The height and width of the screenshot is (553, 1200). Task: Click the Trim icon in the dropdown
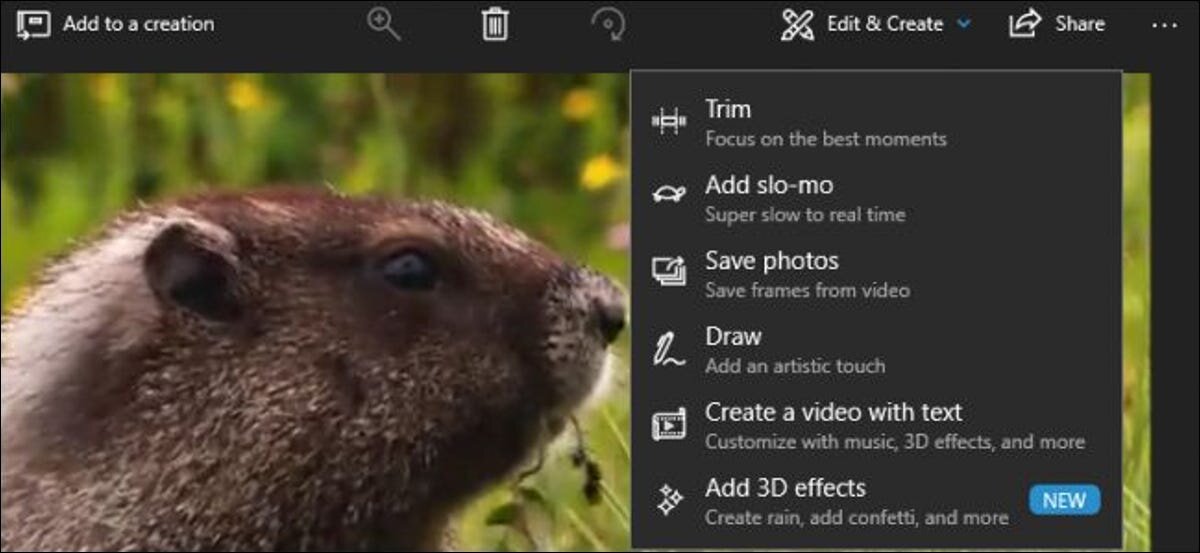click(669, 122)
